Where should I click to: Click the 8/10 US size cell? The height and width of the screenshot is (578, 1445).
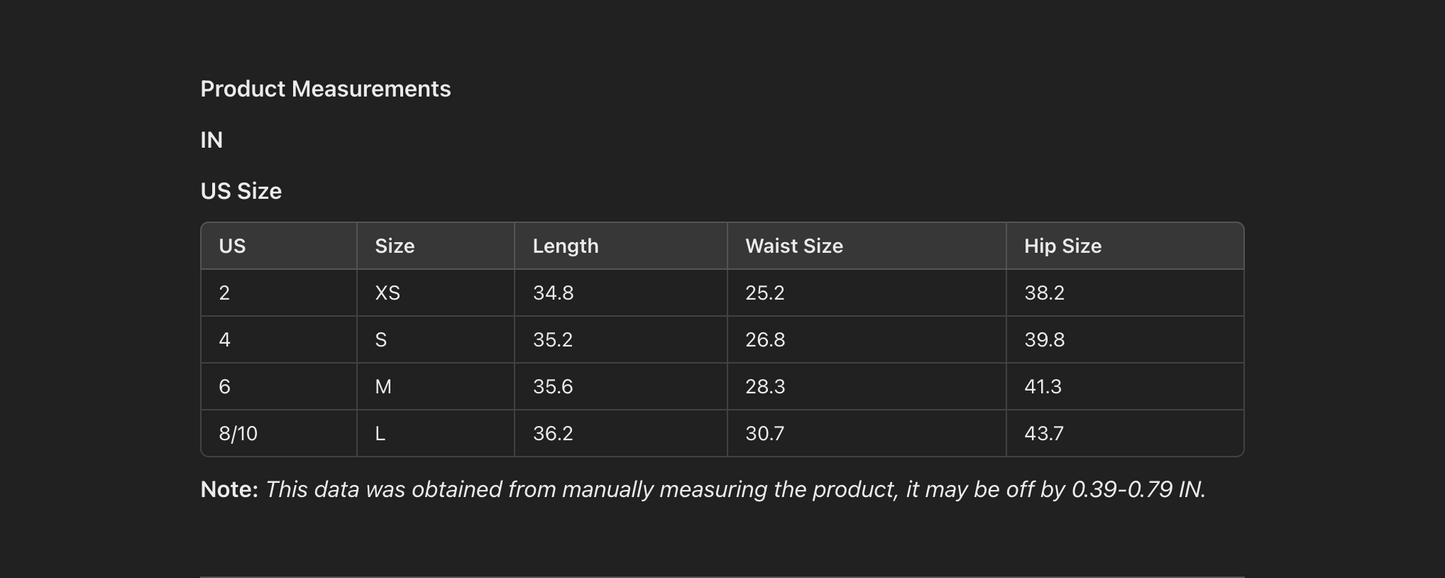tap(238, 434)
